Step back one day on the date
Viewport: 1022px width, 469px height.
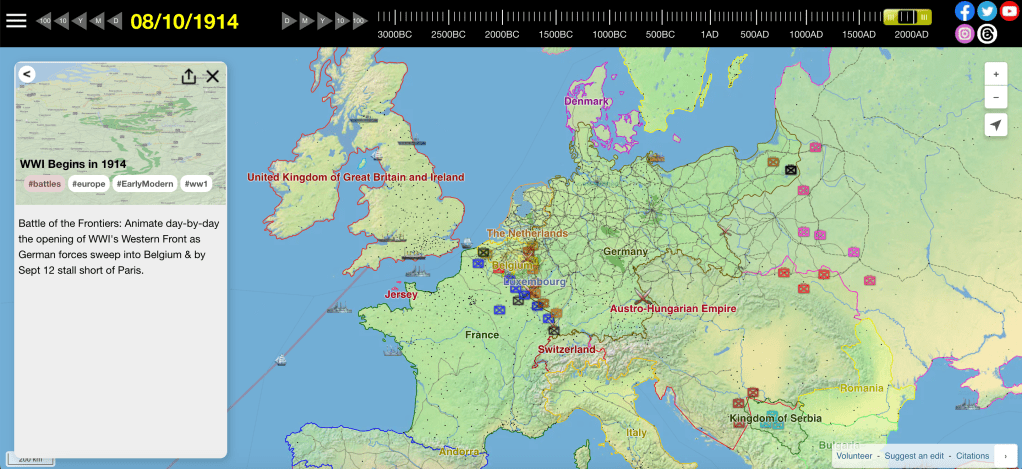116,20
